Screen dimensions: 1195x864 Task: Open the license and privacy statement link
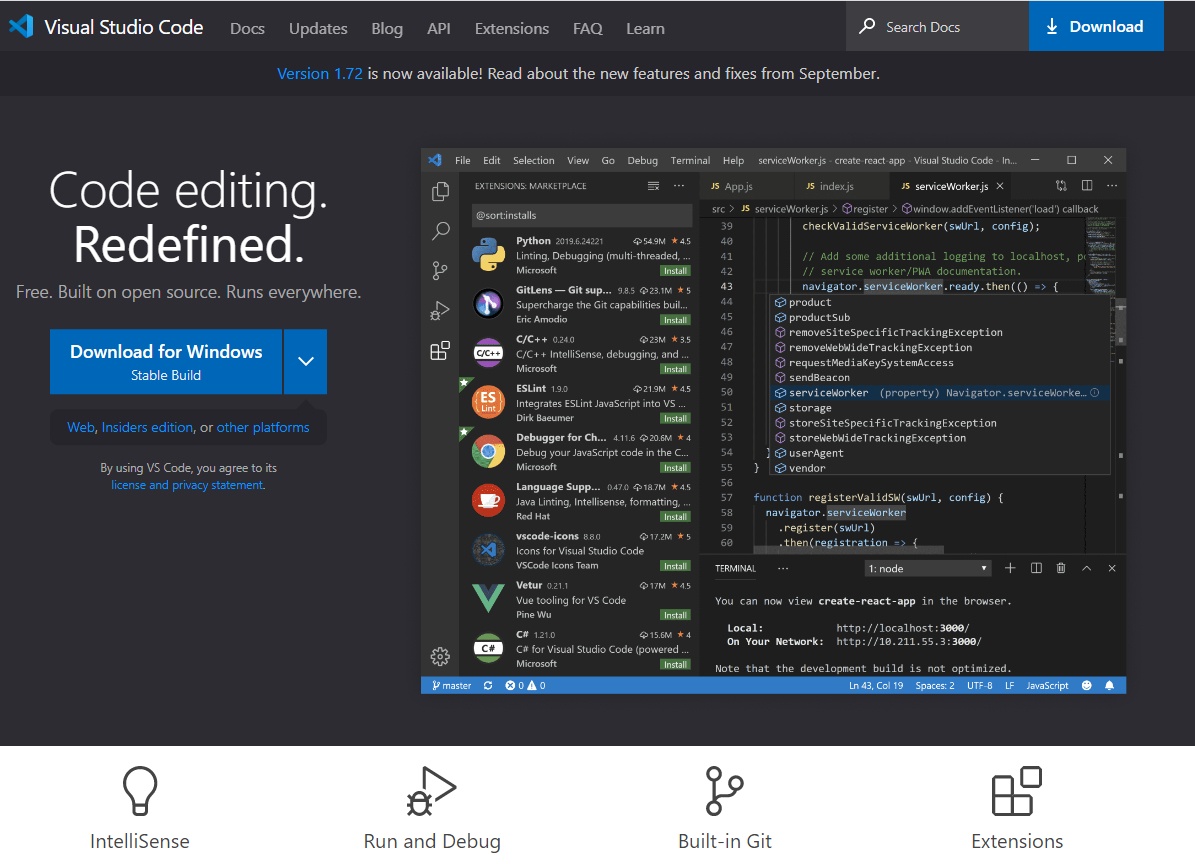tap(187, 485)
